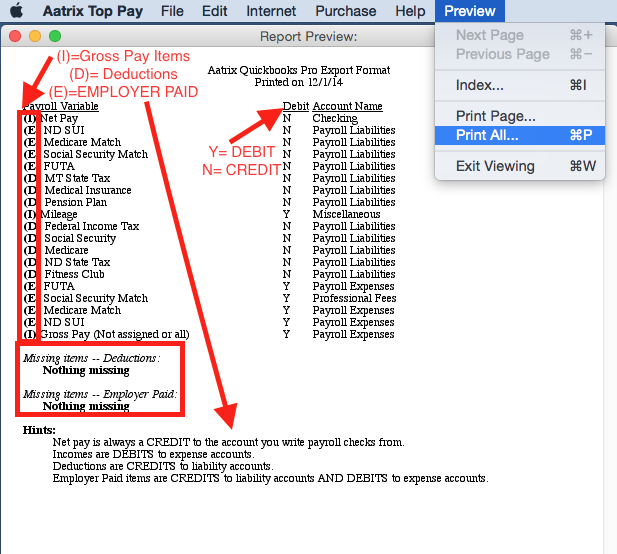Viewport: 617px width, 554px height.
Task: Open the Edit menu
Action: [x=214, y=11]
